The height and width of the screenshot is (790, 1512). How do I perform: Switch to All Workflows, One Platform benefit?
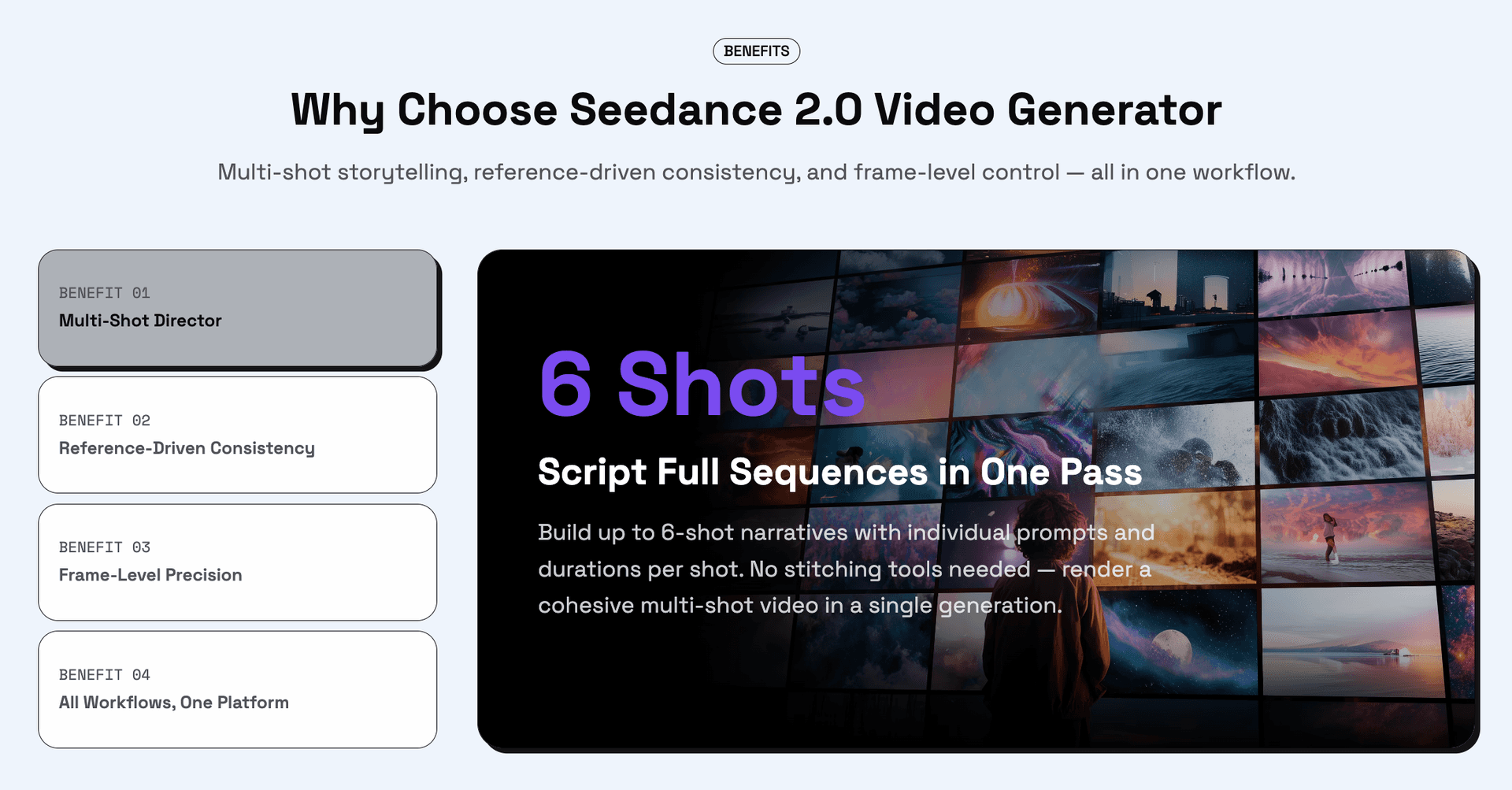coord(237,689)
